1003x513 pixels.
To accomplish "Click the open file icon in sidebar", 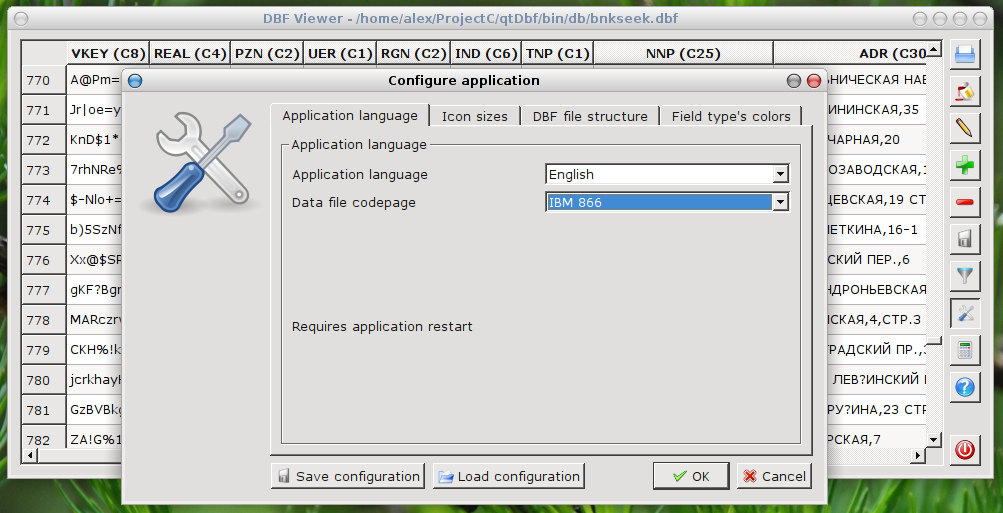I will [x=964, y=55].
